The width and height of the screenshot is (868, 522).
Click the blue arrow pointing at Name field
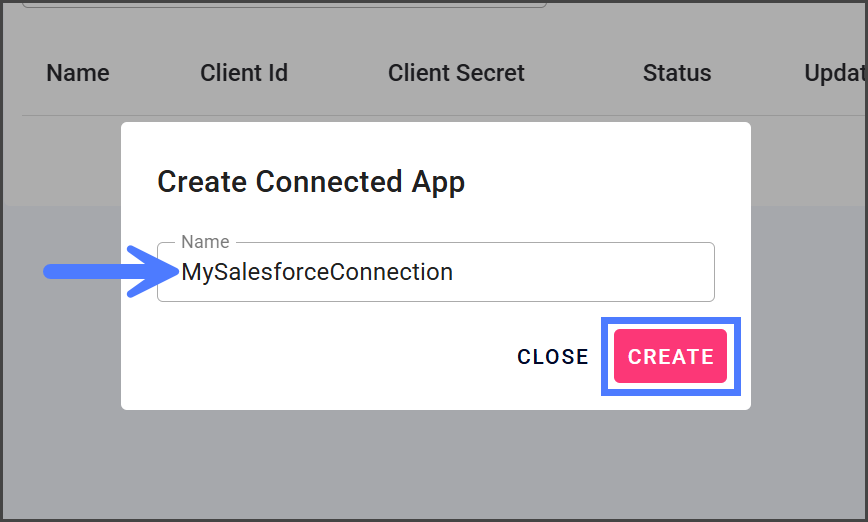105,272
